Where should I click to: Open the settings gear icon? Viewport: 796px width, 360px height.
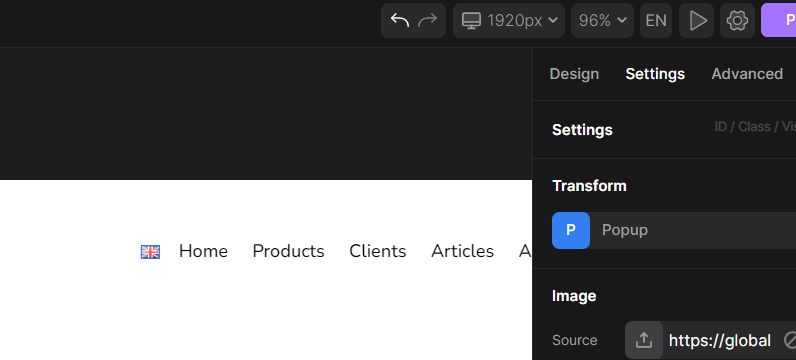[x=737, y=20]
